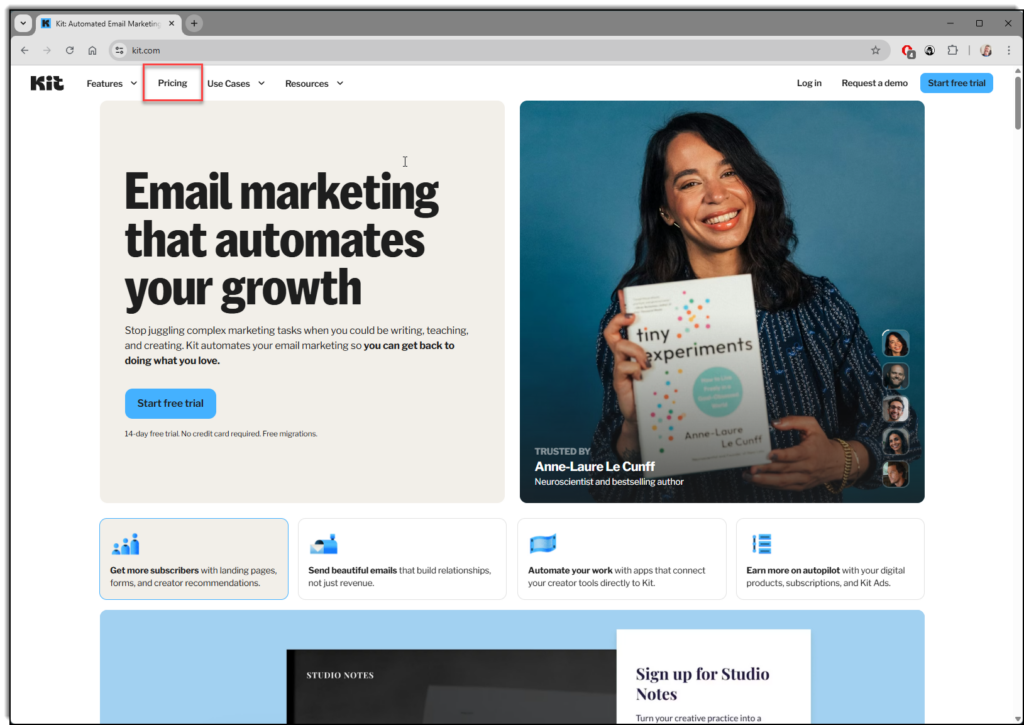Screen dimensions: 1024x725
Task: Click the Kit logo in the navigation bar
Action: [46, 83]
